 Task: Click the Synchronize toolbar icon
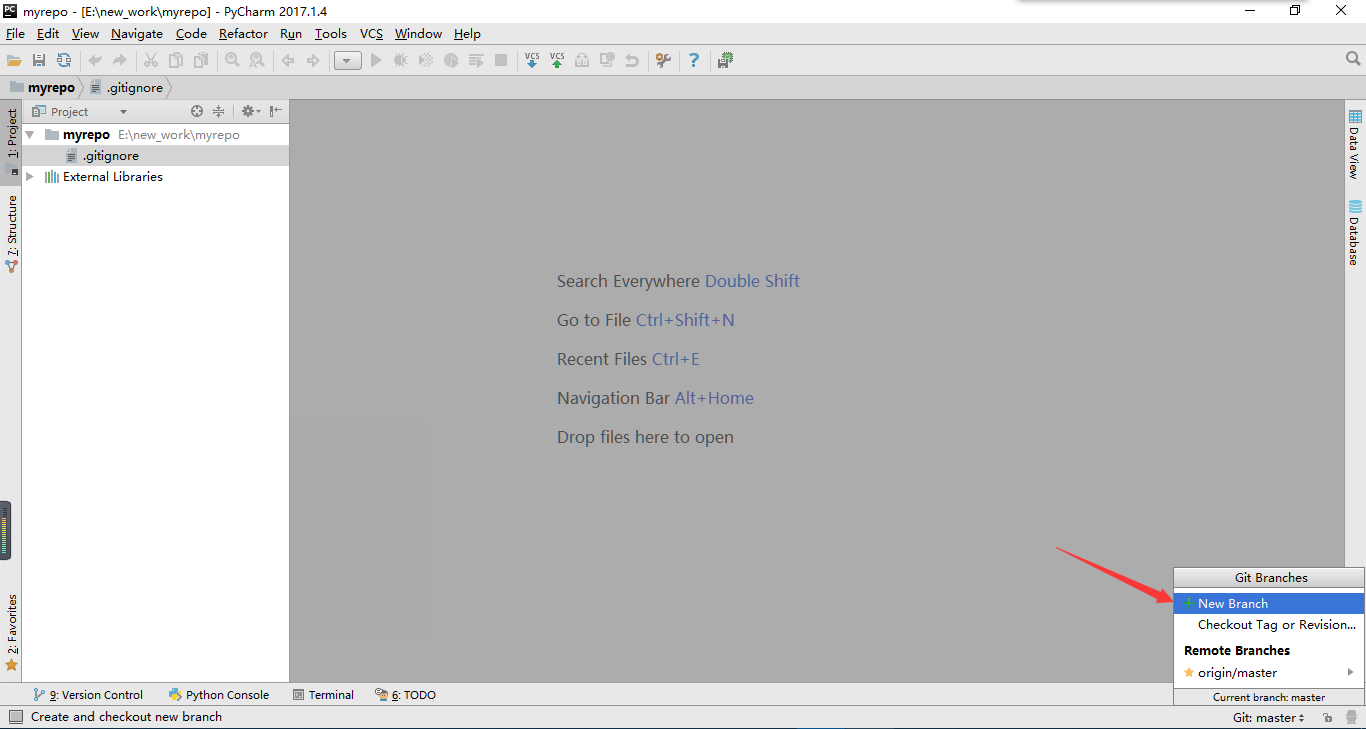[x=64, y=61]
